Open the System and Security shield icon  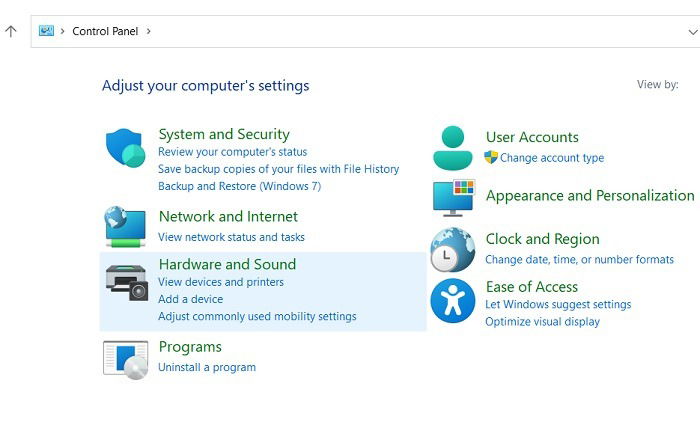(125, 148)
